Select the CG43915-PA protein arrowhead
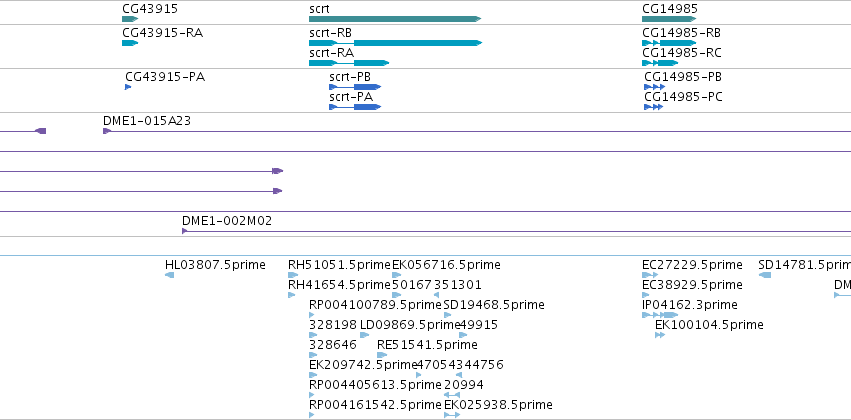This screenshot has height=420, width=851. (128, 87)
